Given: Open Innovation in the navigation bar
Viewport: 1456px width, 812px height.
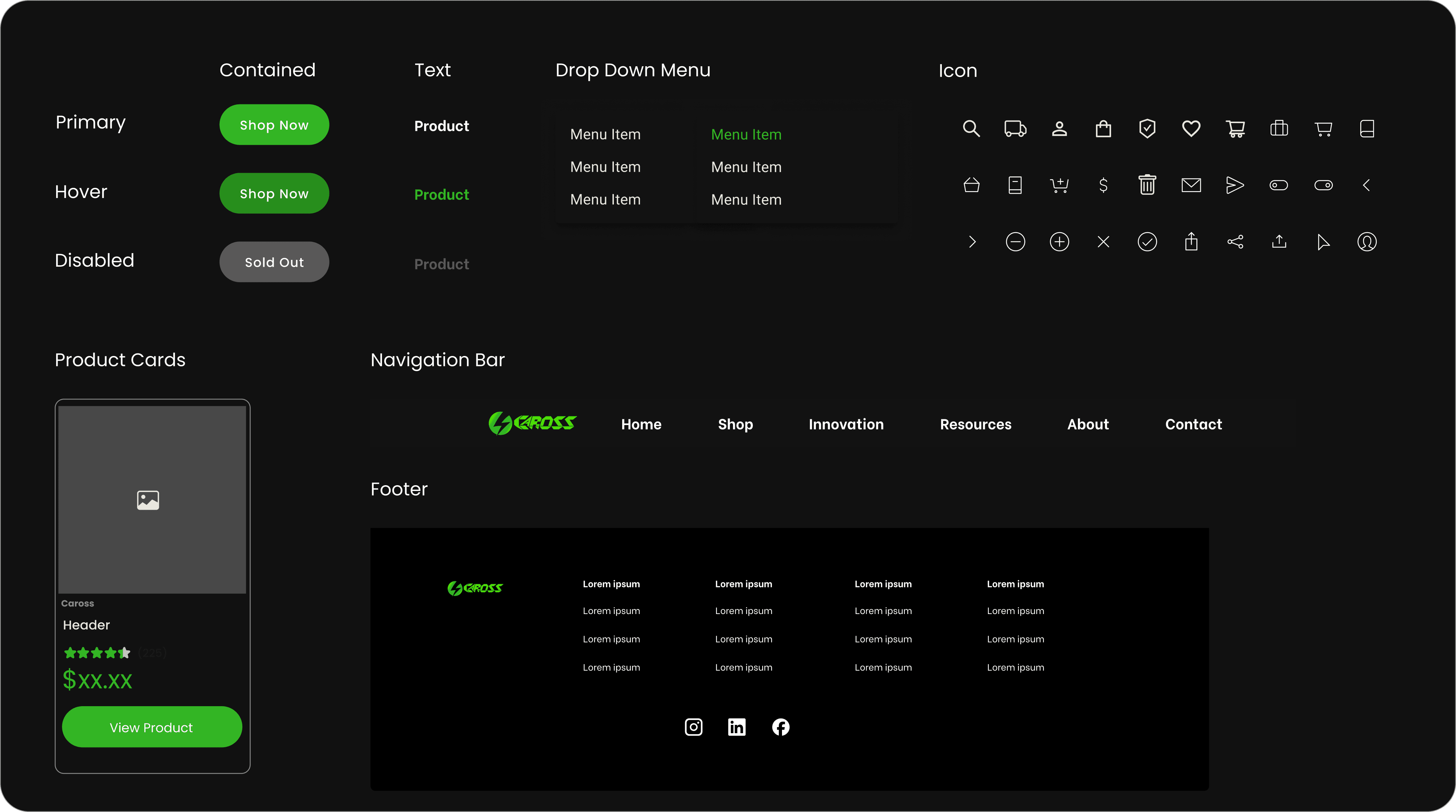Looking at the screenshot, I should [x=846, y=424].
